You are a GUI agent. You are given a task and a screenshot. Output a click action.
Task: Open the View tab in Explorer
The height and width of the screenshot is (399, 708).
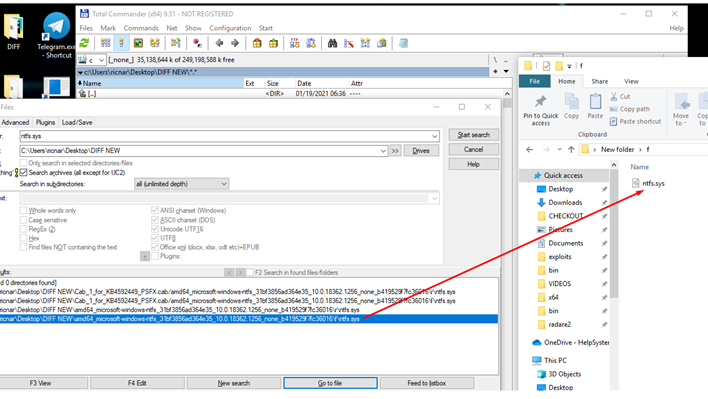[x=631, y=81]
